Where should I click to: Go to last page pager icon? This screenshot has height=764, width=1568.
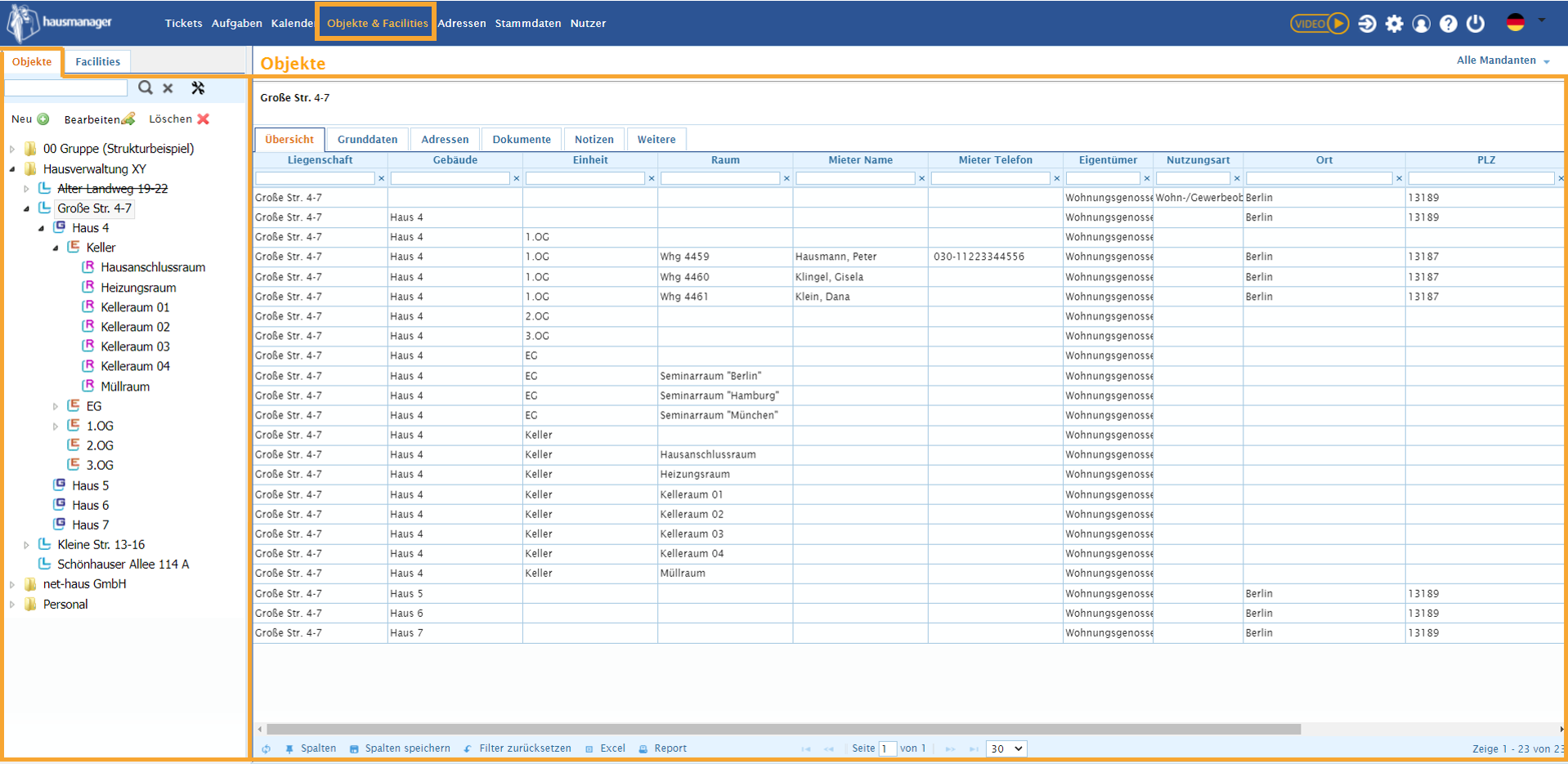[x=974, y=749]
